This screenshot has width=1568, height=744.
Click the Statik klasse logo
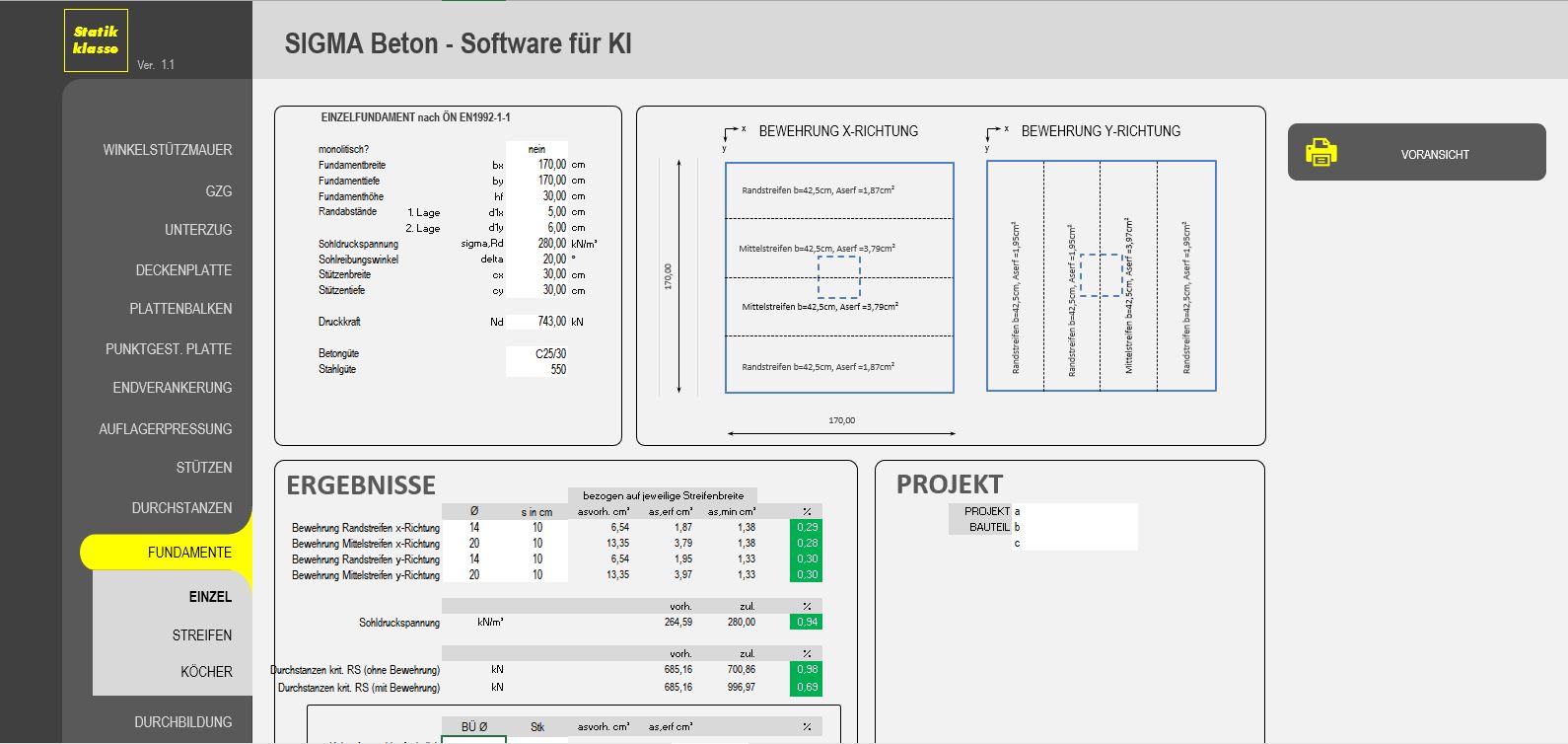[x=96, y=40]
